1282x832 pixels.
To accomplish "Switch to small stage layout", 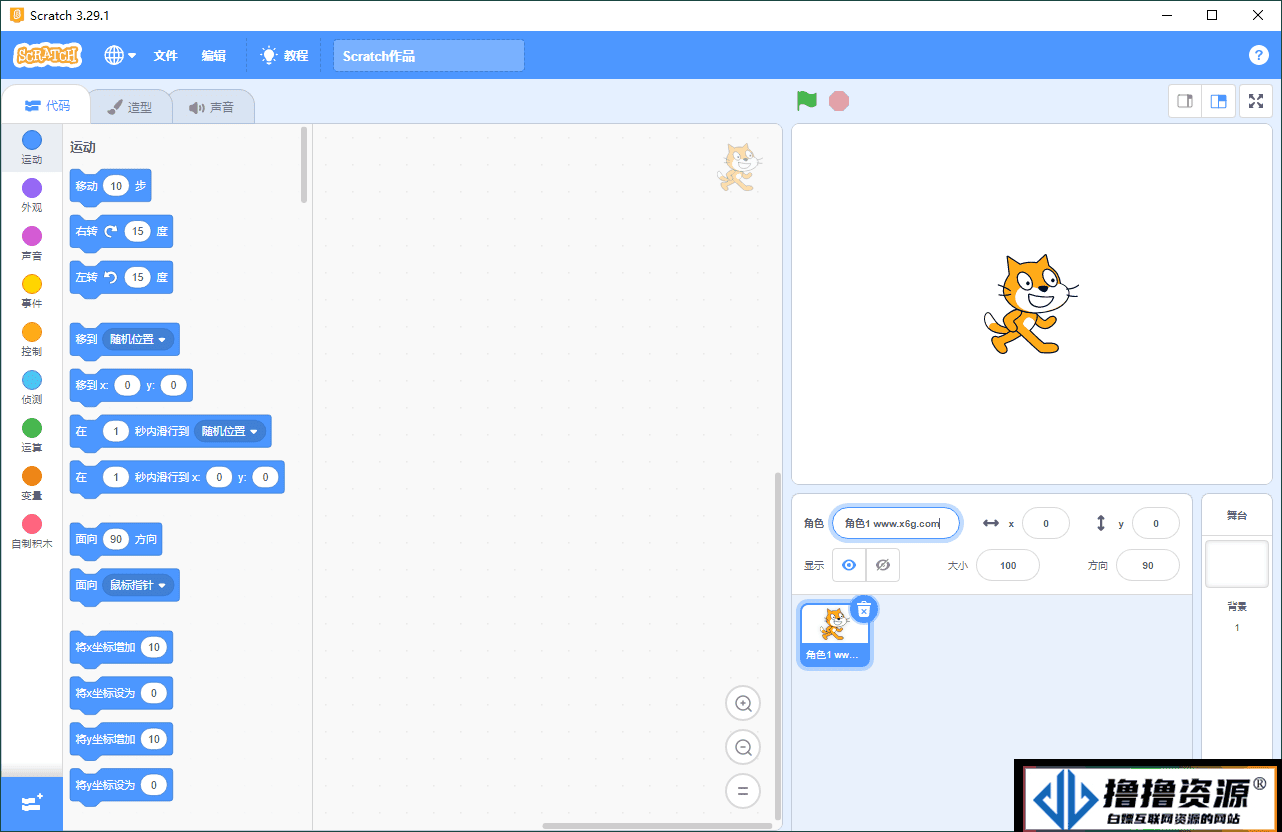I will pos(1186,101).
